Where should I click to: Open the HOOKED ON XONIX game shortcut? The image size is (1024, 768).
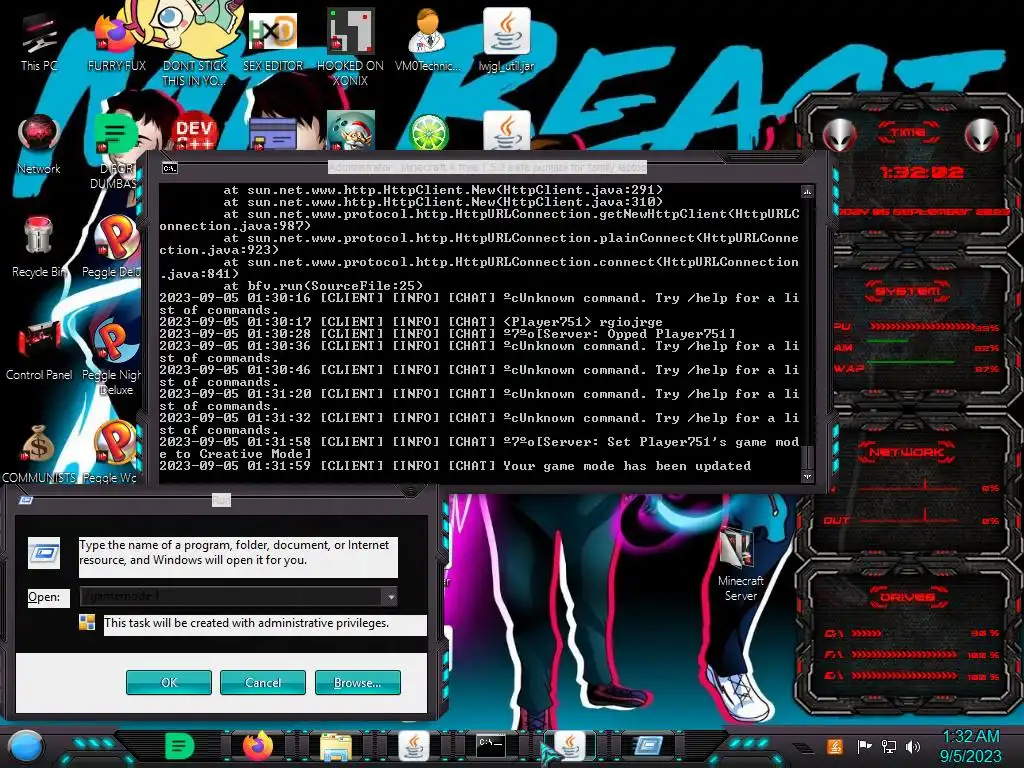click(350, 47)
